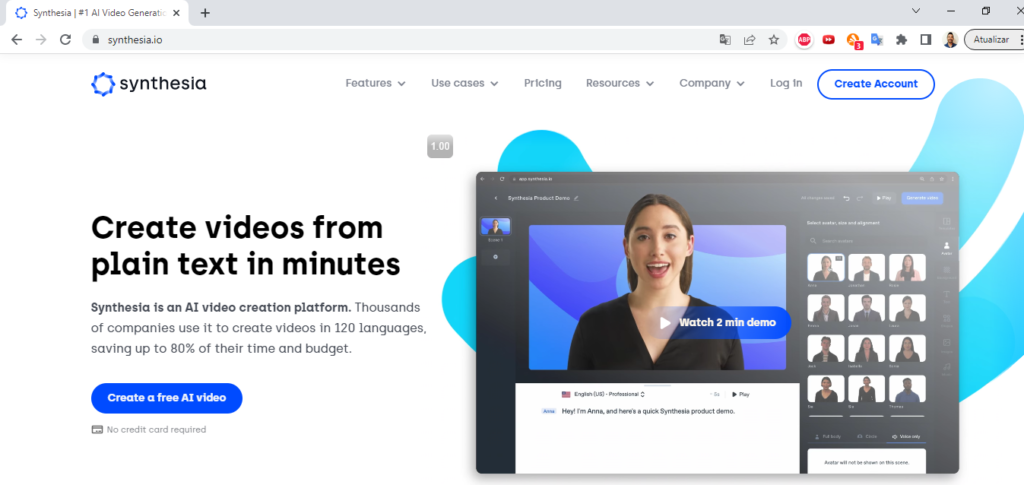Click the 1.00 video speed badge
The width and height of the screenshot is (1024, 485).
440,146
